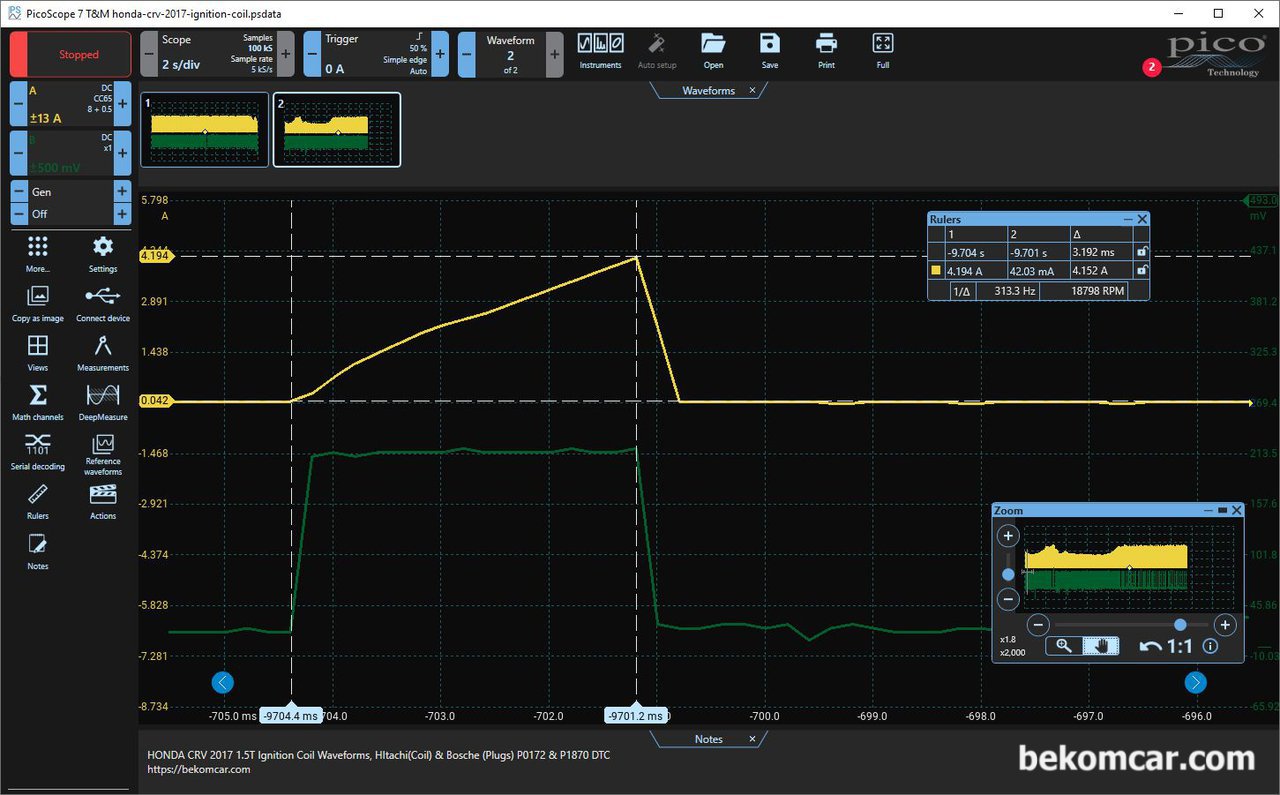
Task: Open the Actions clapperboard tool
Action: [x=102, y=502]
